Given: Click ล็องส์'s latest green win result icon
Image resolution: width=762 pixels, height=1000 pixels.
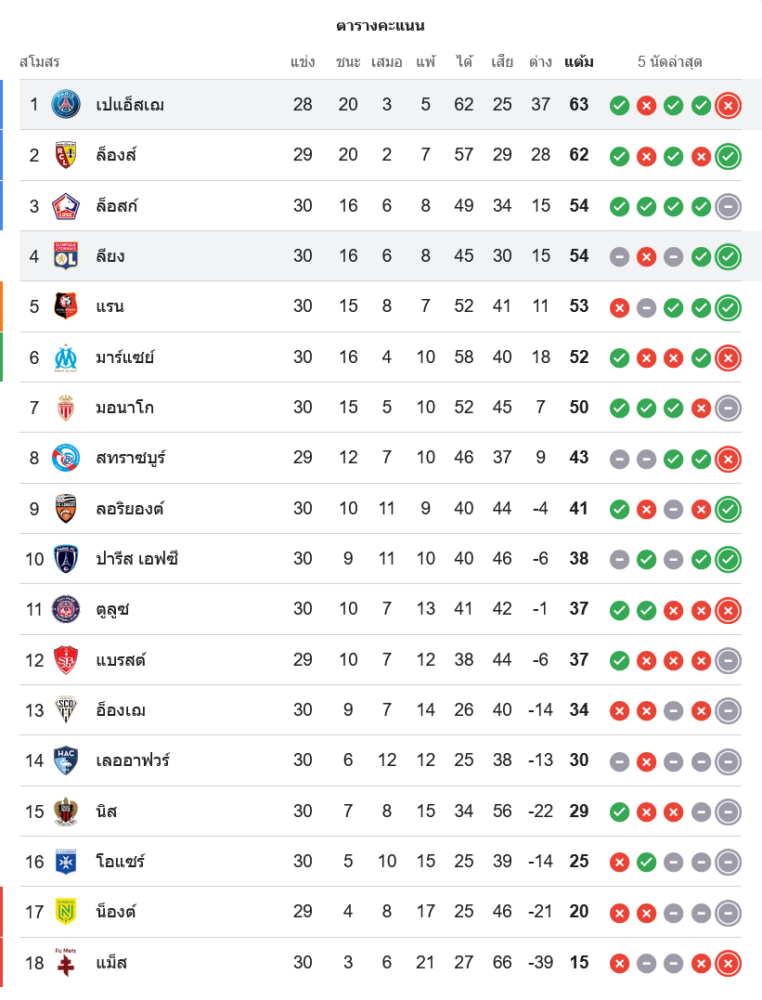Looking at the screenshot, I should [x=728, y=156].
